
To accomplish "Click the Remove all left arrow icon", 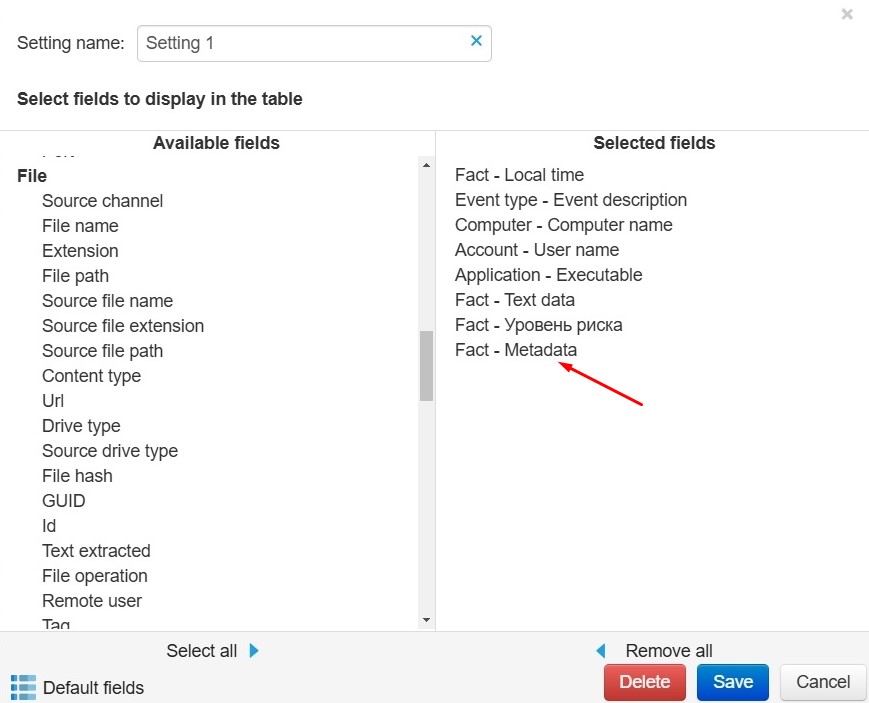I will click(x=601, y=651).
